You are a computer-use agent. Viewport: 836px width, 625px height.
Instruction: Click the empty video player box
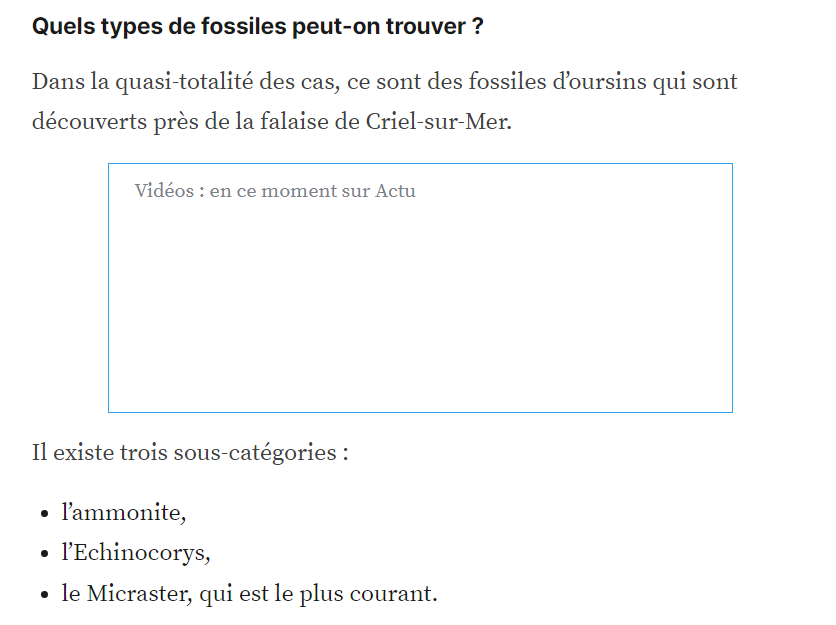[x=420, y=300]
